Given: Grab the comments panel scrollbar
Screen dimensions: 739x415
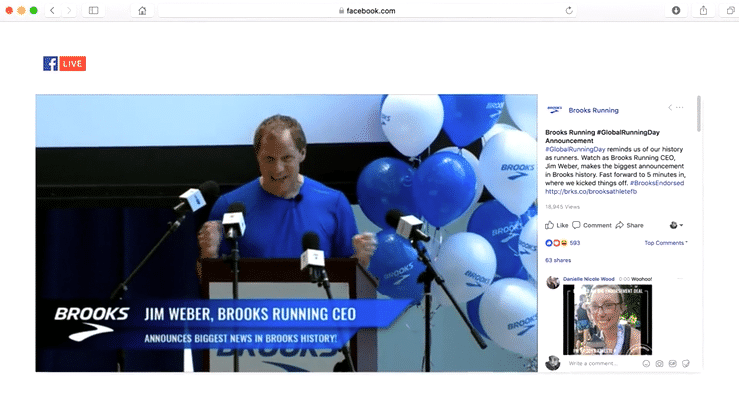Looking at the screenshot, I should pyautogui.click(x=698, y=114).
